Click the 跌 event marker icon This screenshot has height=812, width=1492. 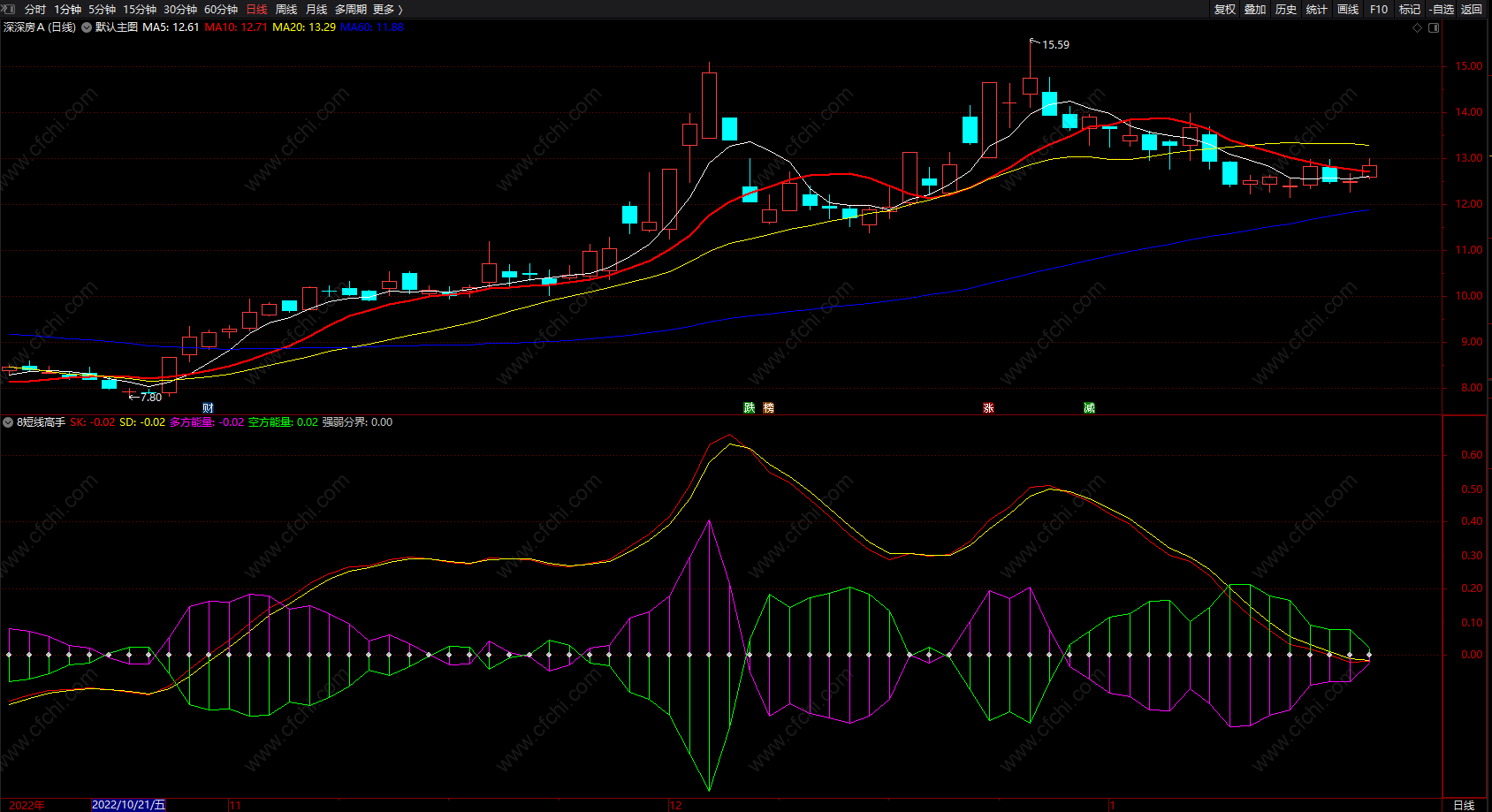click(750, 407)
